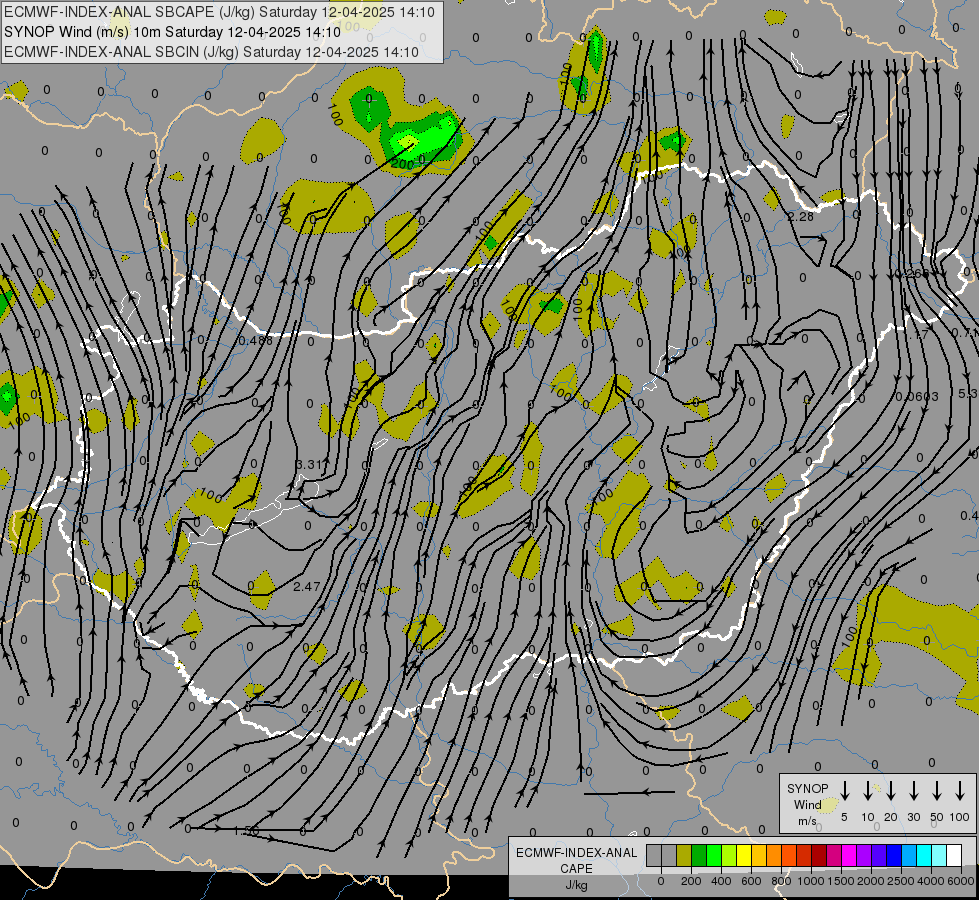
Task: Pick the dark red swatch above 1000
Action: (x=819, y=855)
